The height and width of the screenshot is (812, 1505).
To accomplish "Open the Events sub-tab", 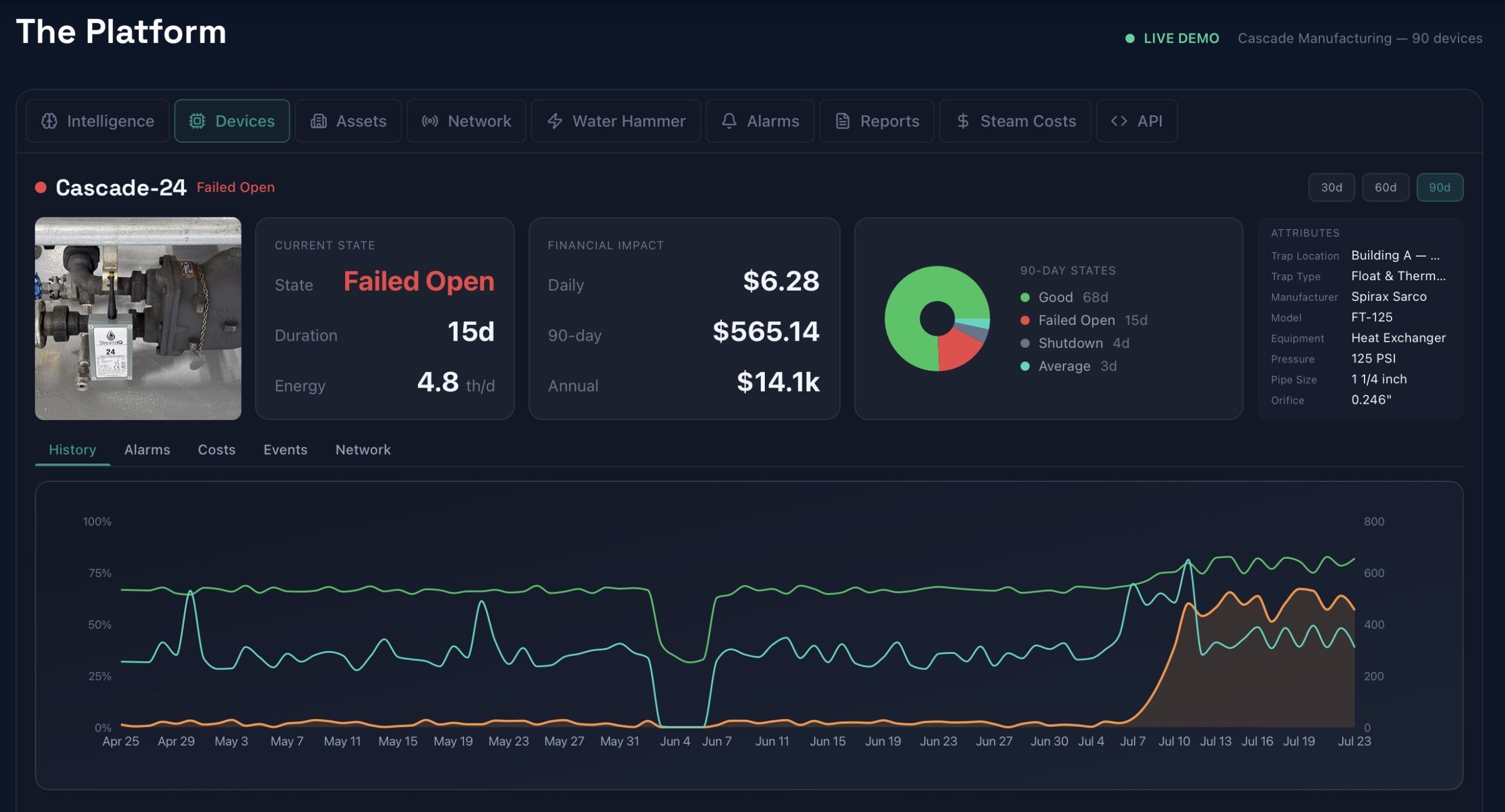I will [285, 449].
